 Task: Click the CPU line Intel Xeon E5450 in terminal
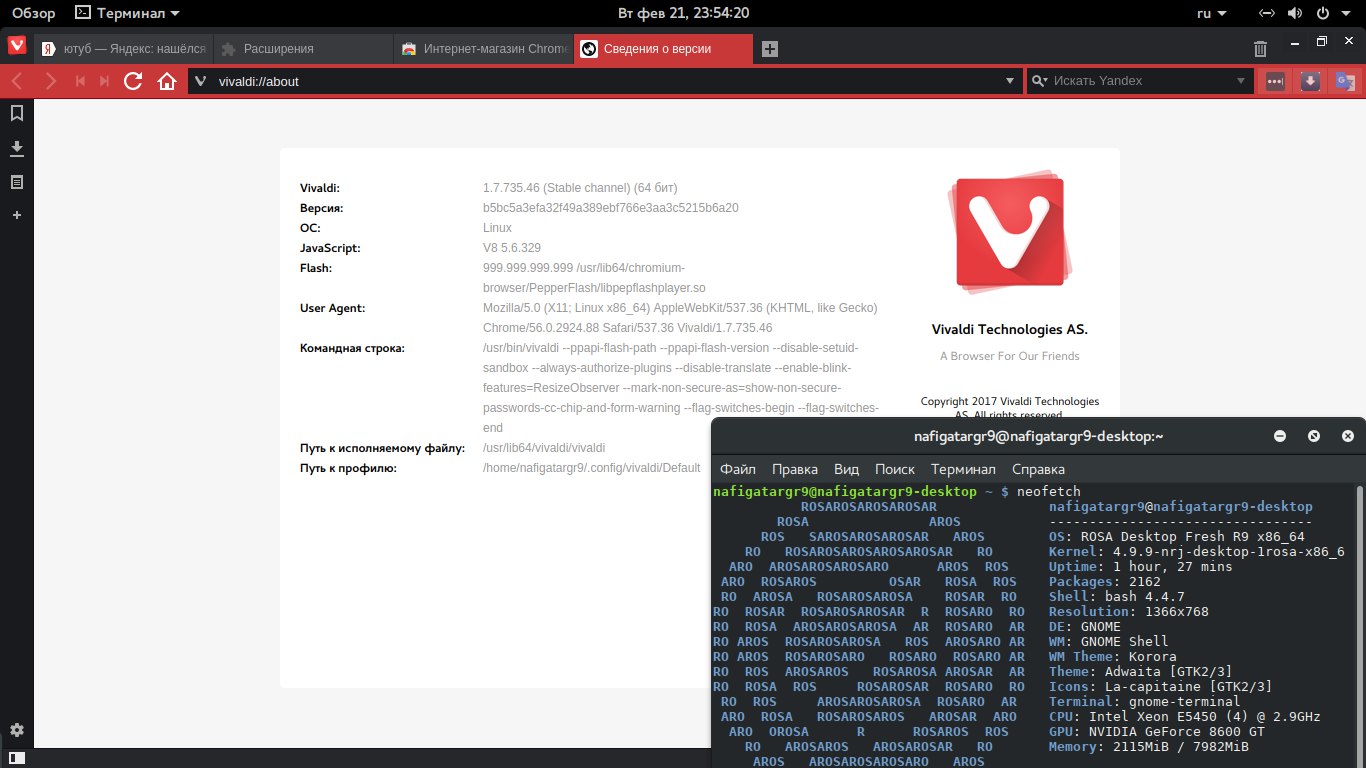[1185, 717]
